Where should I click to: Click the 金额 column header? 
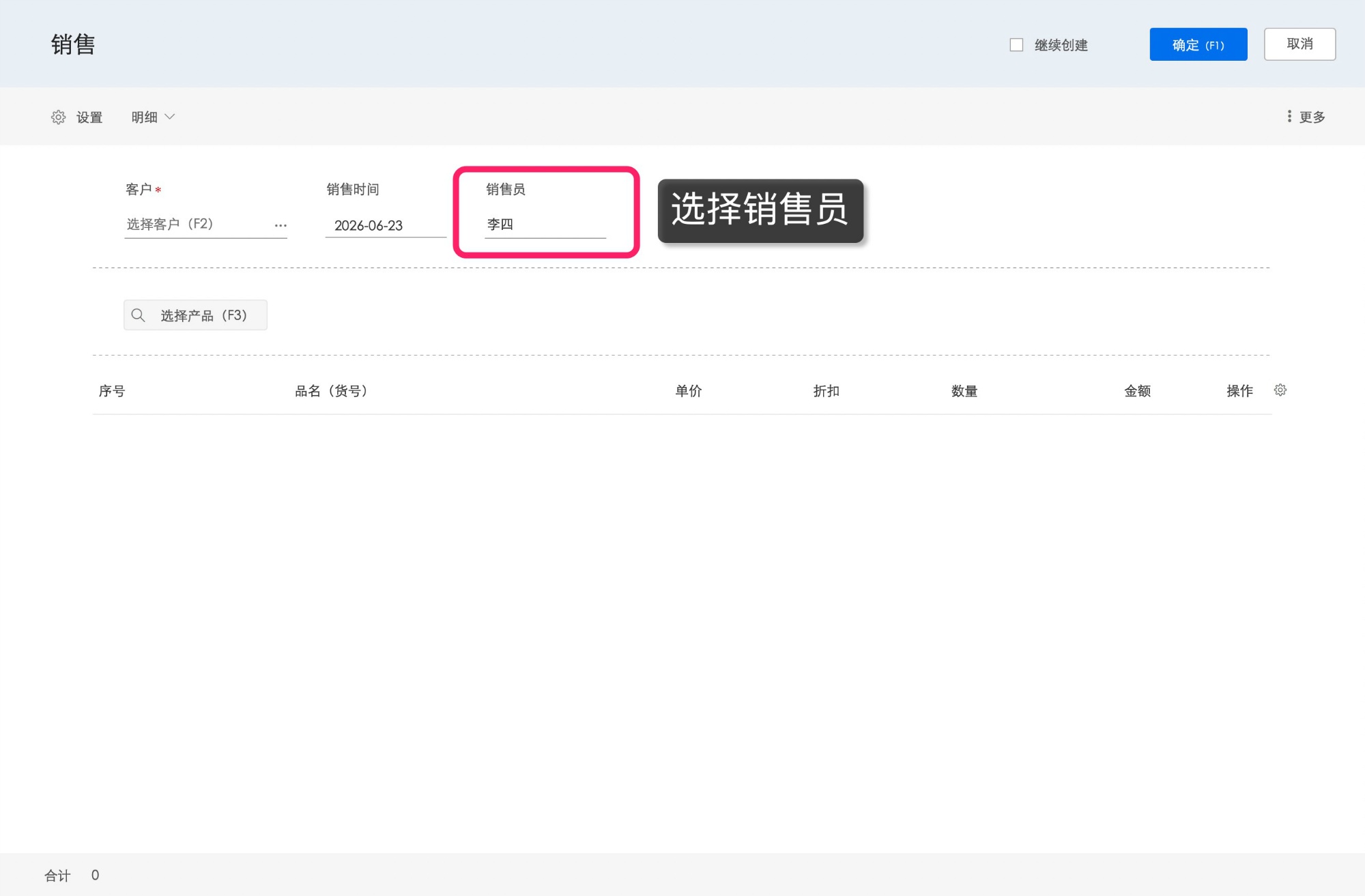[x=1138, y=391]
